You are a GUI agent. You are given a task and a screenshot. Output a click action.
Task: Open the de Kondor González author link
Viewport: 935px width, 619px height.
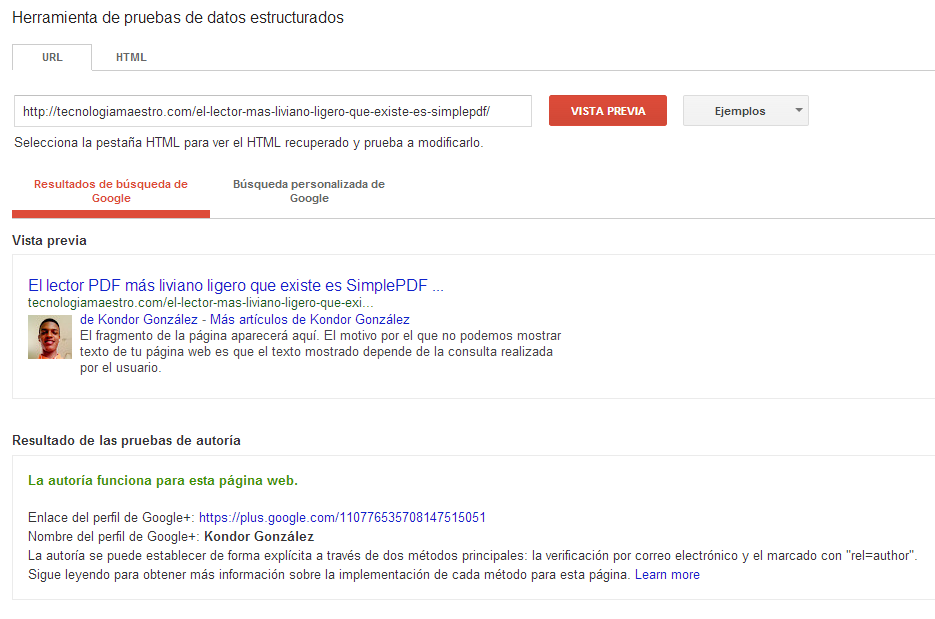point(139,320)
